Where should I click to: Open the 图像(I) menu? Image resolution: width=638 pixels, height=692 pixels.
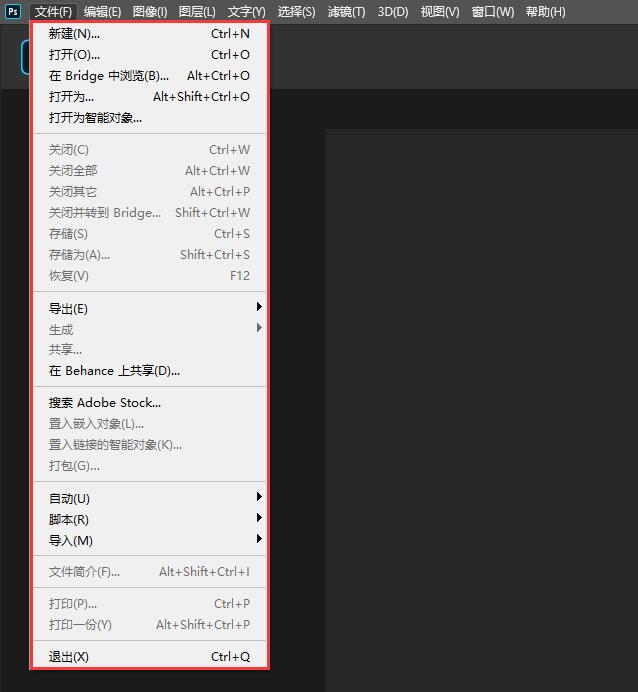tap(150, 11)
